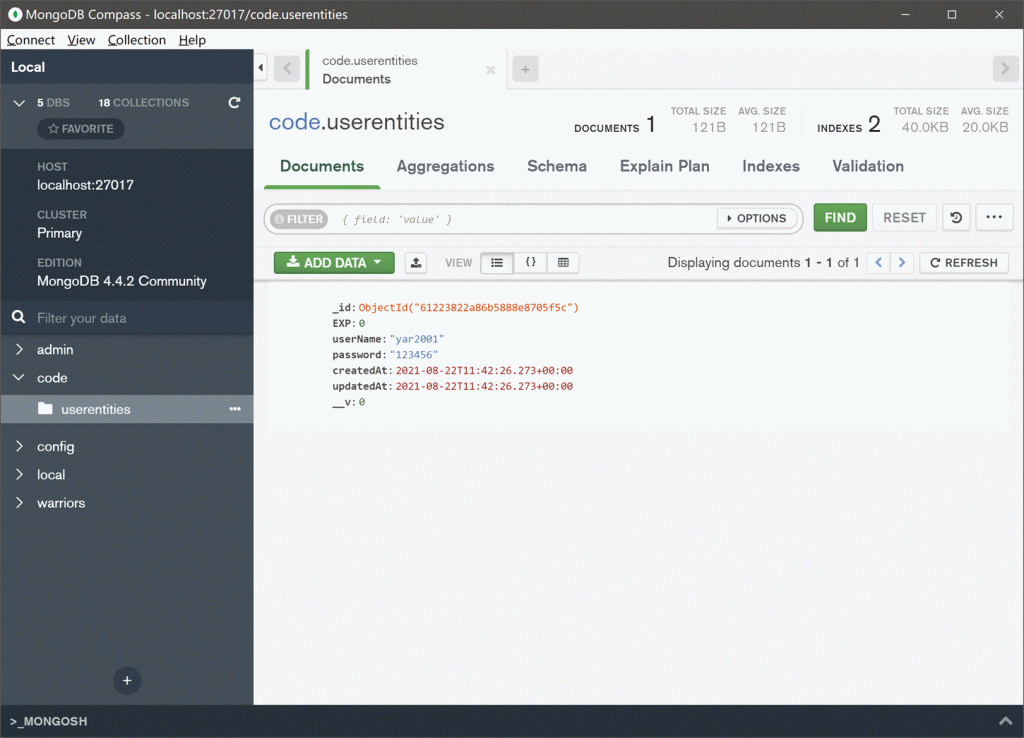Screen dimensions: 1024x738
Task: Close the code.userentities tab
Action: [x=490, y=70]
